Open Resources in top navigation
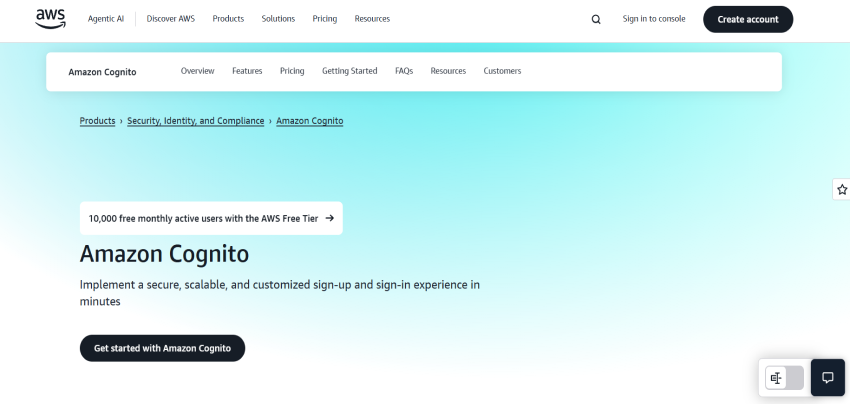 (372, 19)
